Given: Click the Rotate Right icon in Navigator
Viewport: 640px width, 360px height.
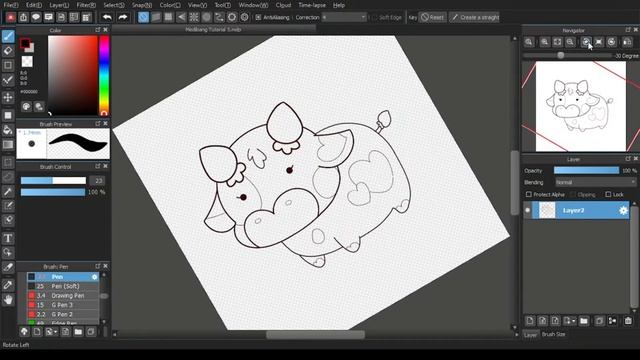Looking at the screenshot, I should point(611,42).
